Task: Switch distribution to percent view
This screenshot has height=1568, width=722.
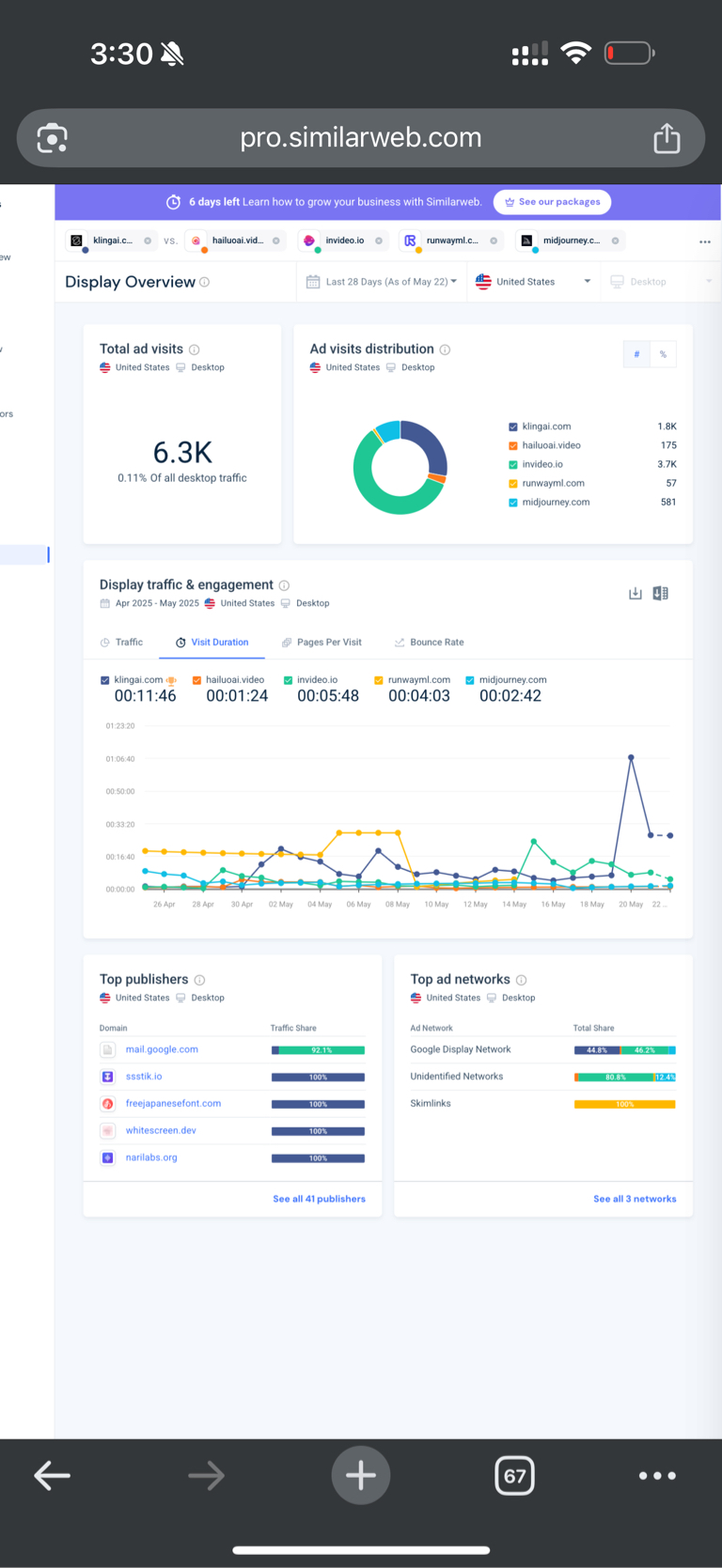Action: pyautogui.click(x=663, y=354)
